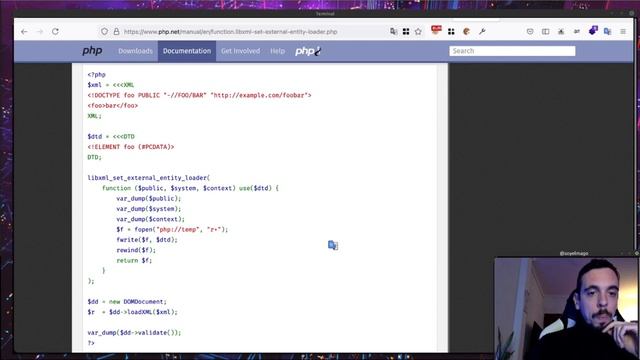Click the grid icon inside the address bar
The width and height of the screenshot is (640, 360).
(x=406, y=31)
